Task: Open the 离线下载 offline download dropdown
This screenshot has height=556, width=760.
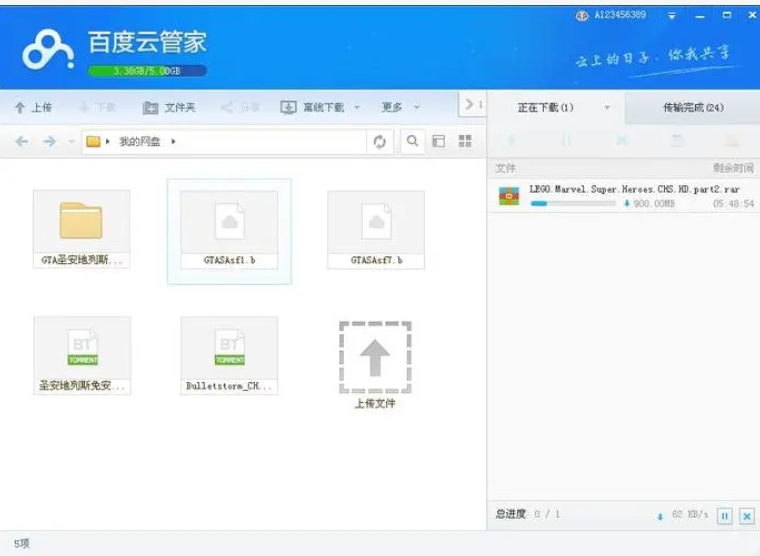Action: point(319,107)
